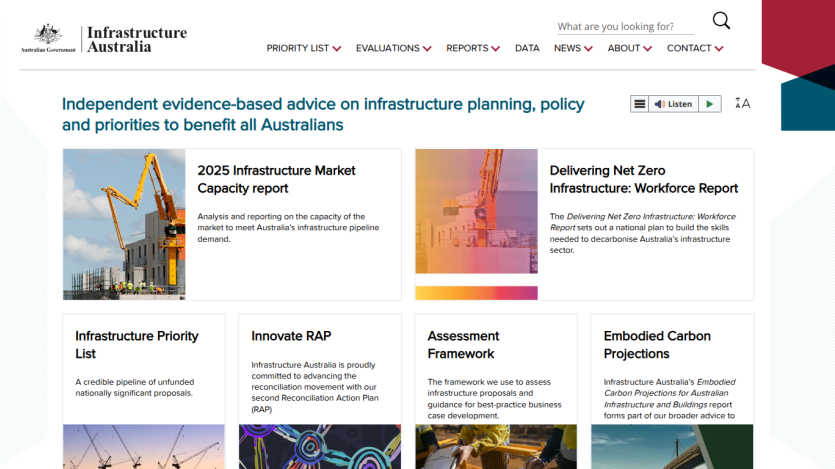Open the Innovate RAP card title
Image resolution: width=835 pixels, height=469 pixels.
[x=291, y=336]
